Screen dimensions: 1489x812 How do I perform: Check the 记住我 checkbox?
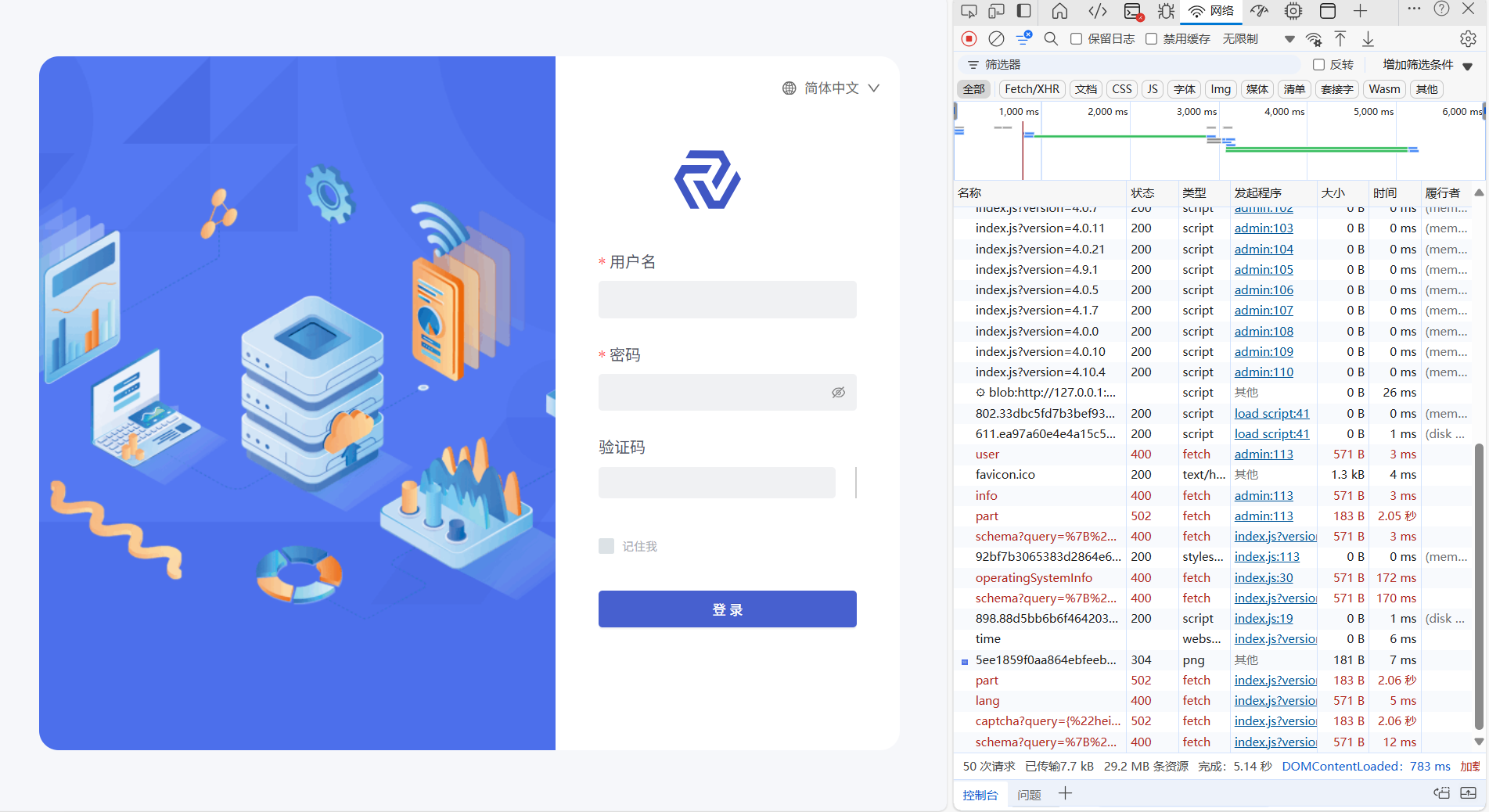click(x=606, y=546)
